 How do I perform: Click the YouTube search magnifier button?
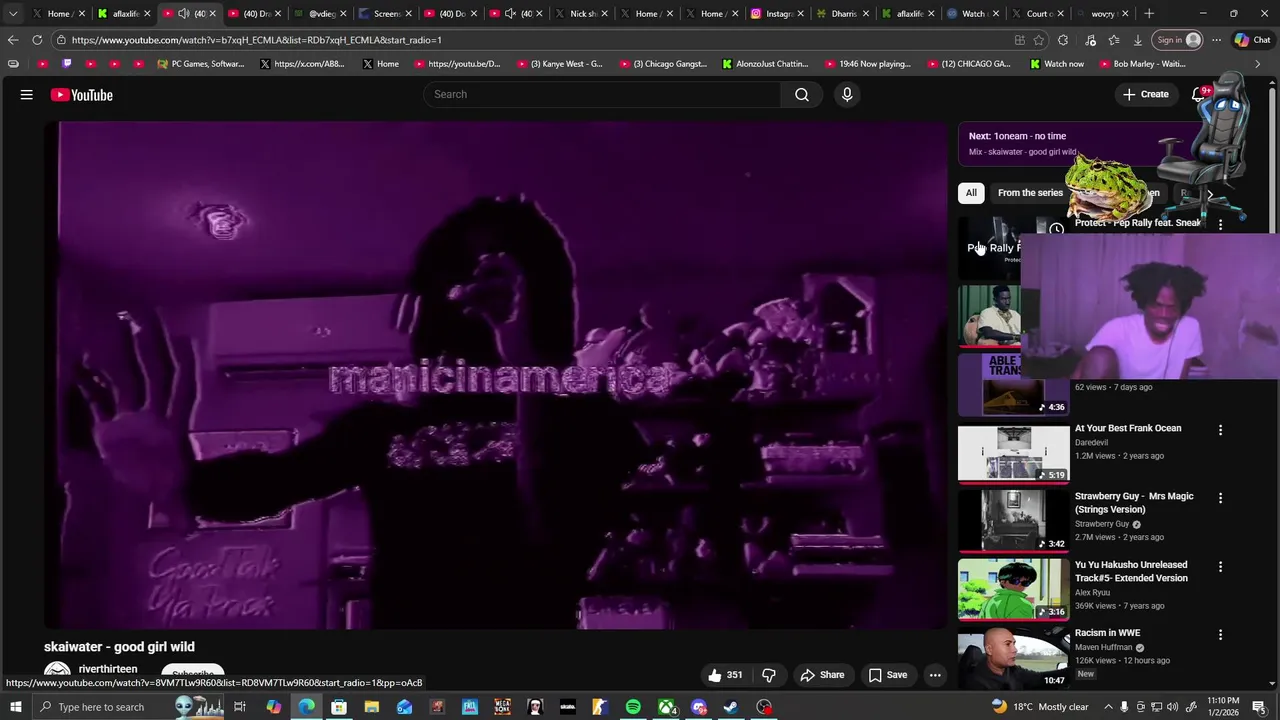[x=802, y=94]
